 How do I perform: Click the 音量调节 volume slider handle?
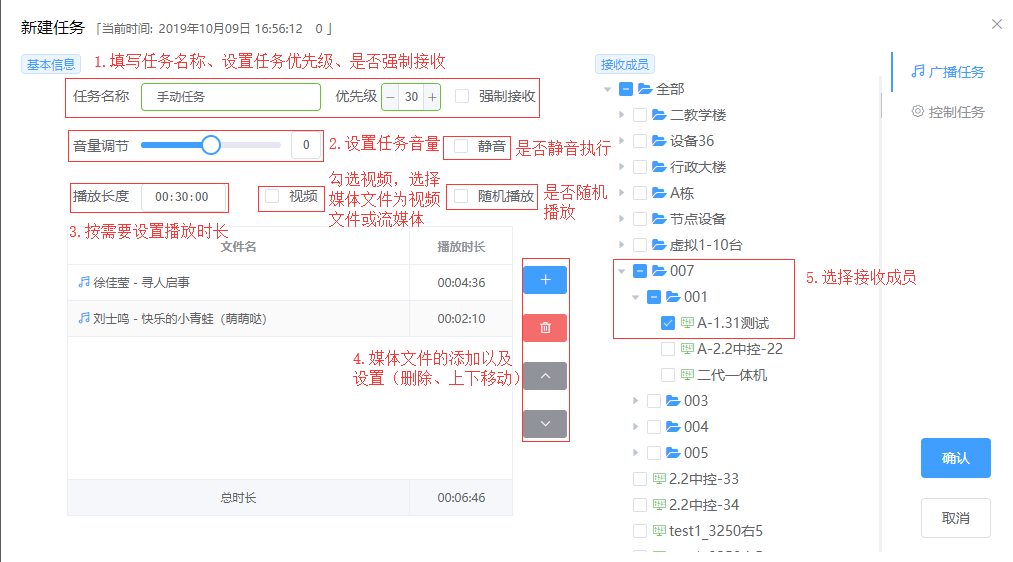pyautogui.click(x=211, y=145)
